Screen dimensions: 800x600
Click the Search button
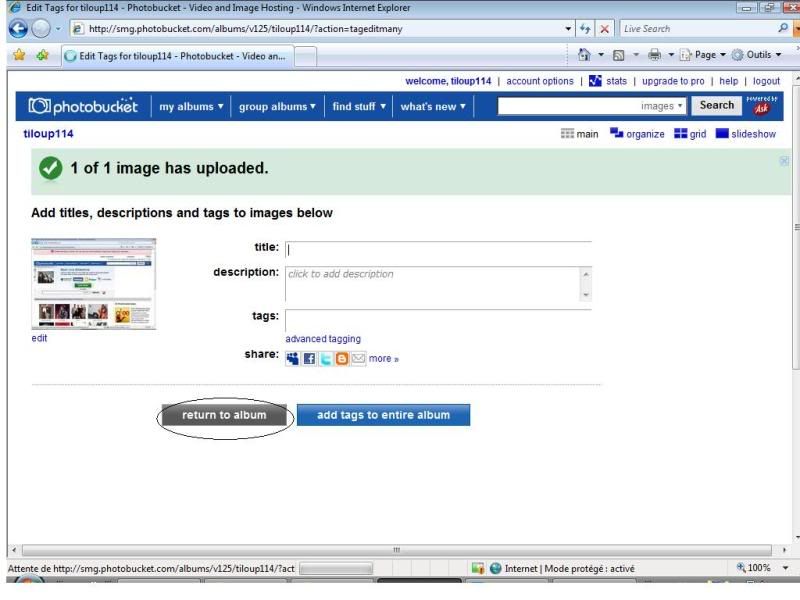pos(716,105)
